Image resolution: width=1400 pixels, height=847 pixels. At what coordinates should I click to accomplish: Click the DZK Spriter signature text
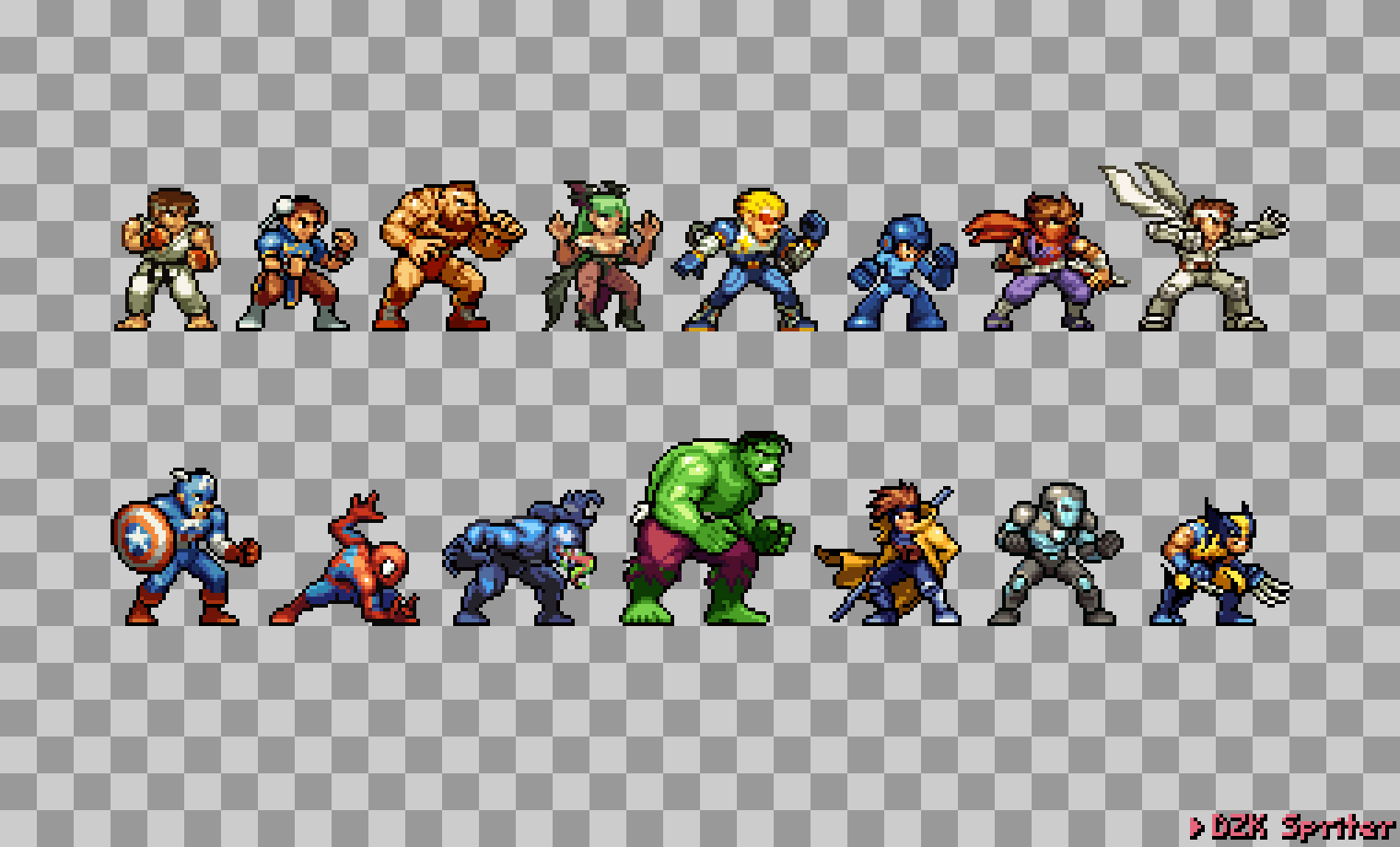[1292, 826]
